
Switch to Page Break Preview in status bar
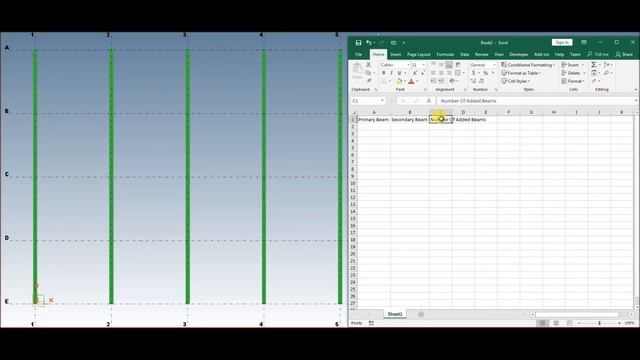click(x=569, y=323)
